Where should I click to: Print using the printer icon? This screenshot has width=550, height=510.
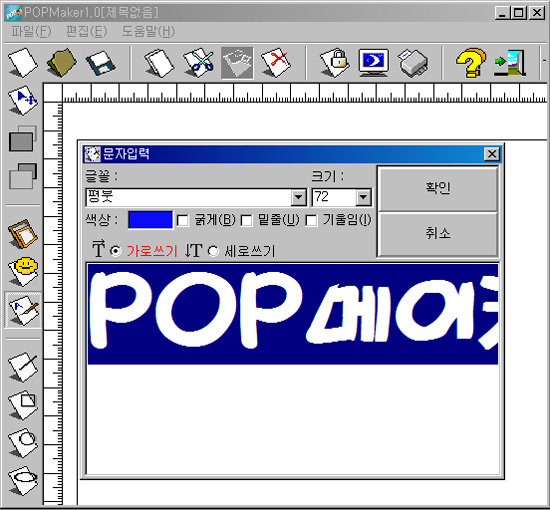[x=413, y=63]
